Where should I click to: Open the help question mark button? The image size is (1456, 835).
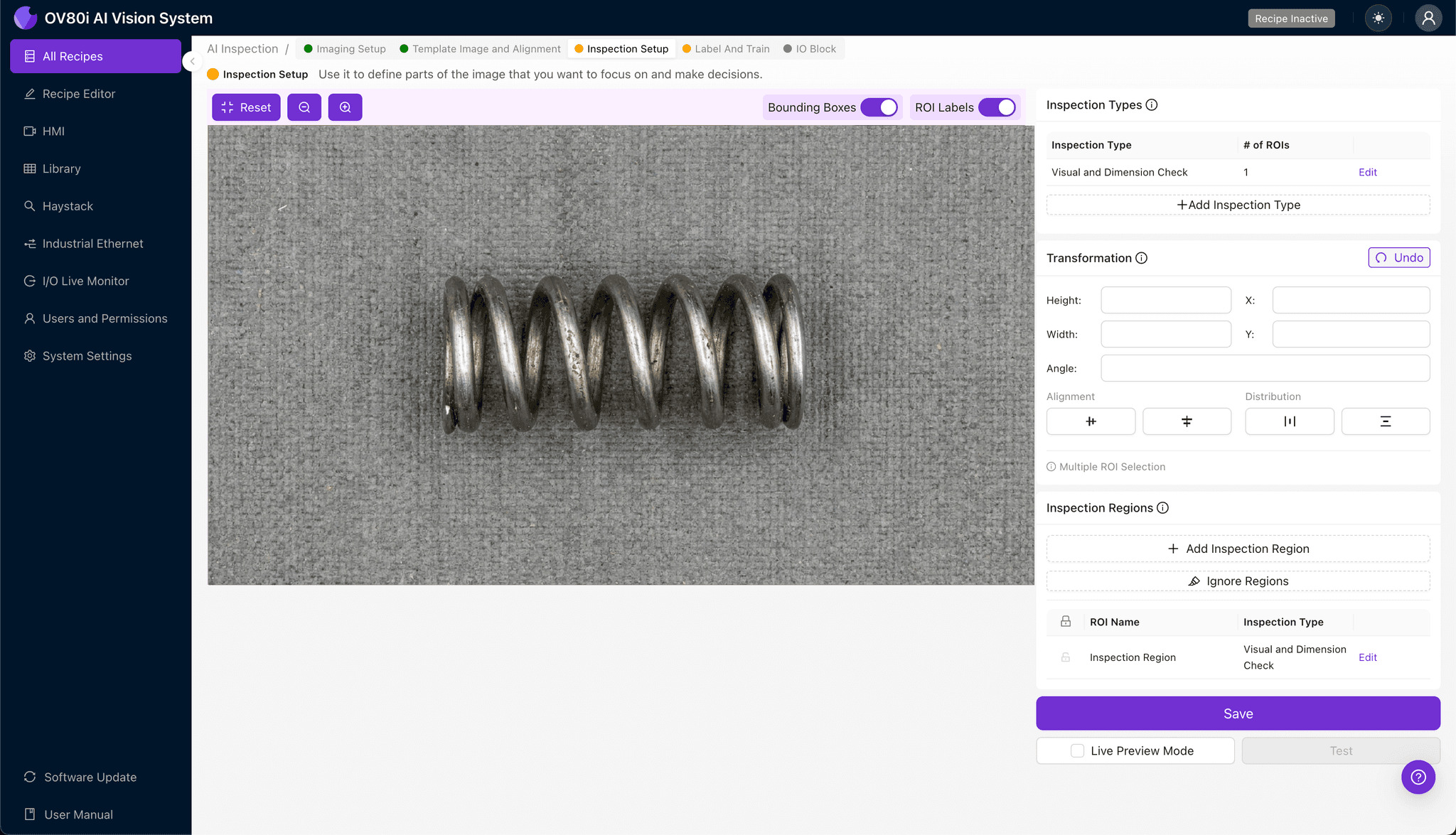(1418, 777)
